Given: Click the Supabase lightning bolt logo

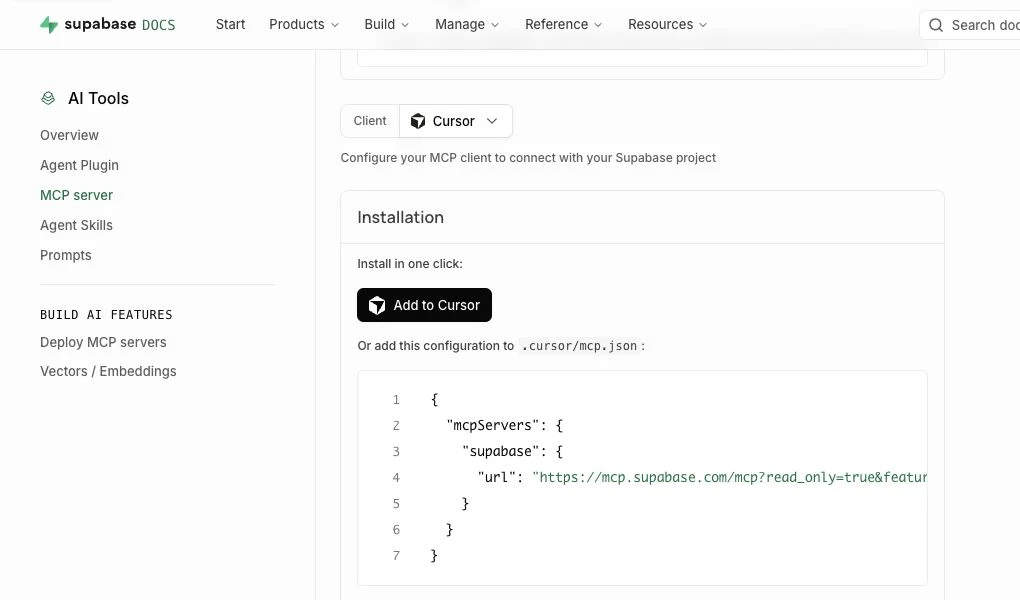Looking at the screenshot, I should tap(49, 25).
